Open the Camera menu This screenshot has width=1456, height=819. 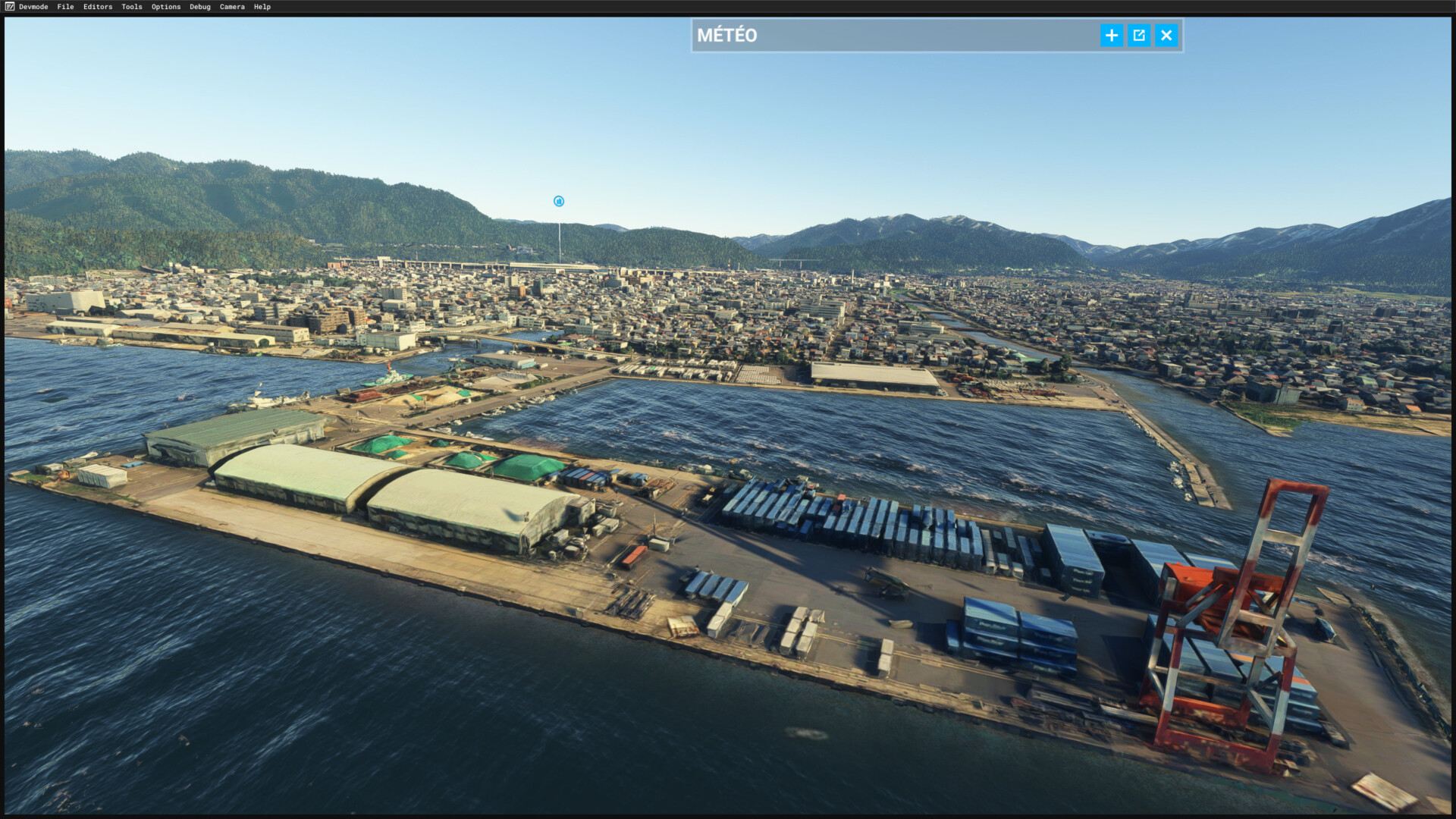232,7
